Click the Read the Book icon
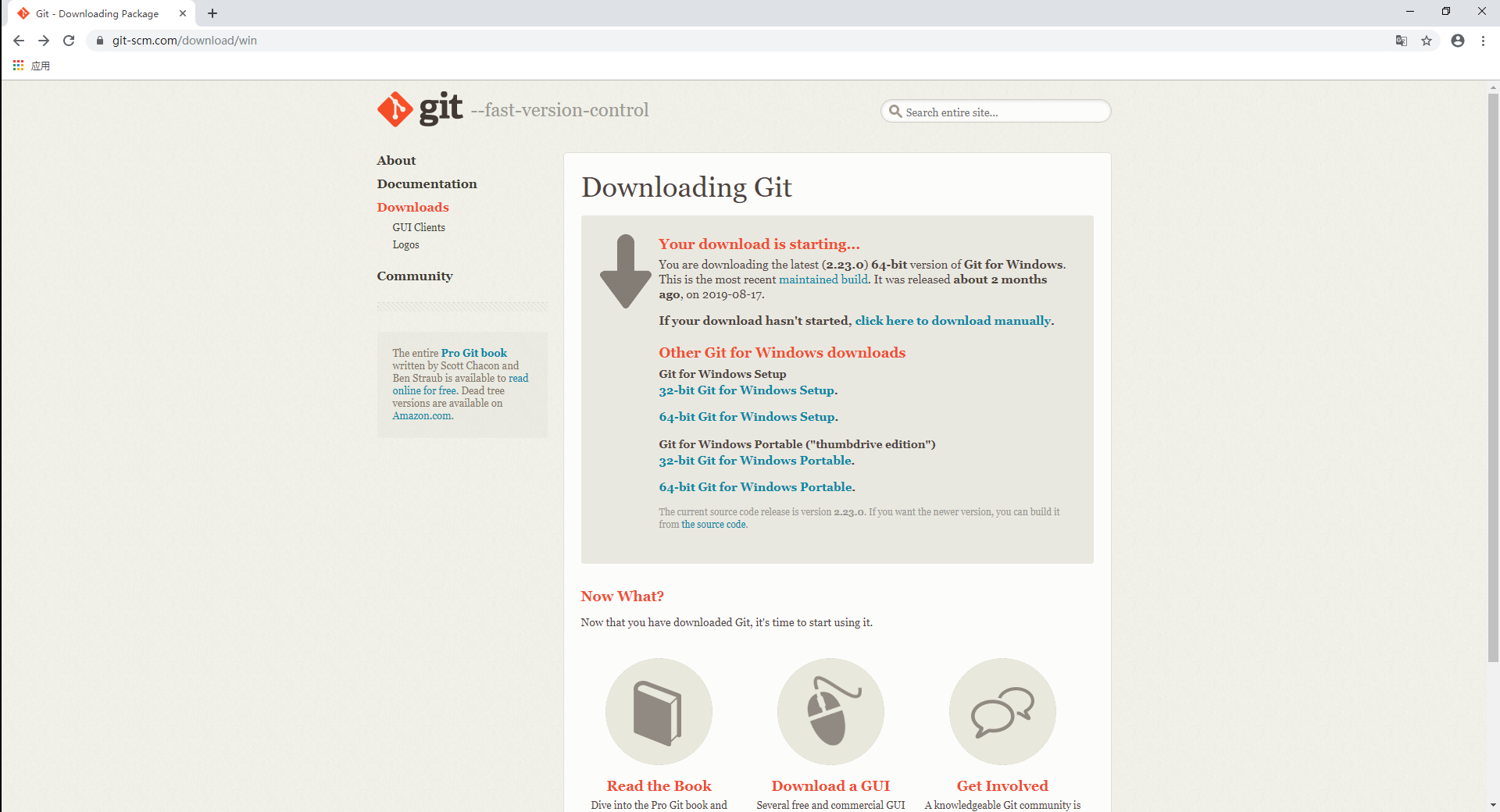 659,711
